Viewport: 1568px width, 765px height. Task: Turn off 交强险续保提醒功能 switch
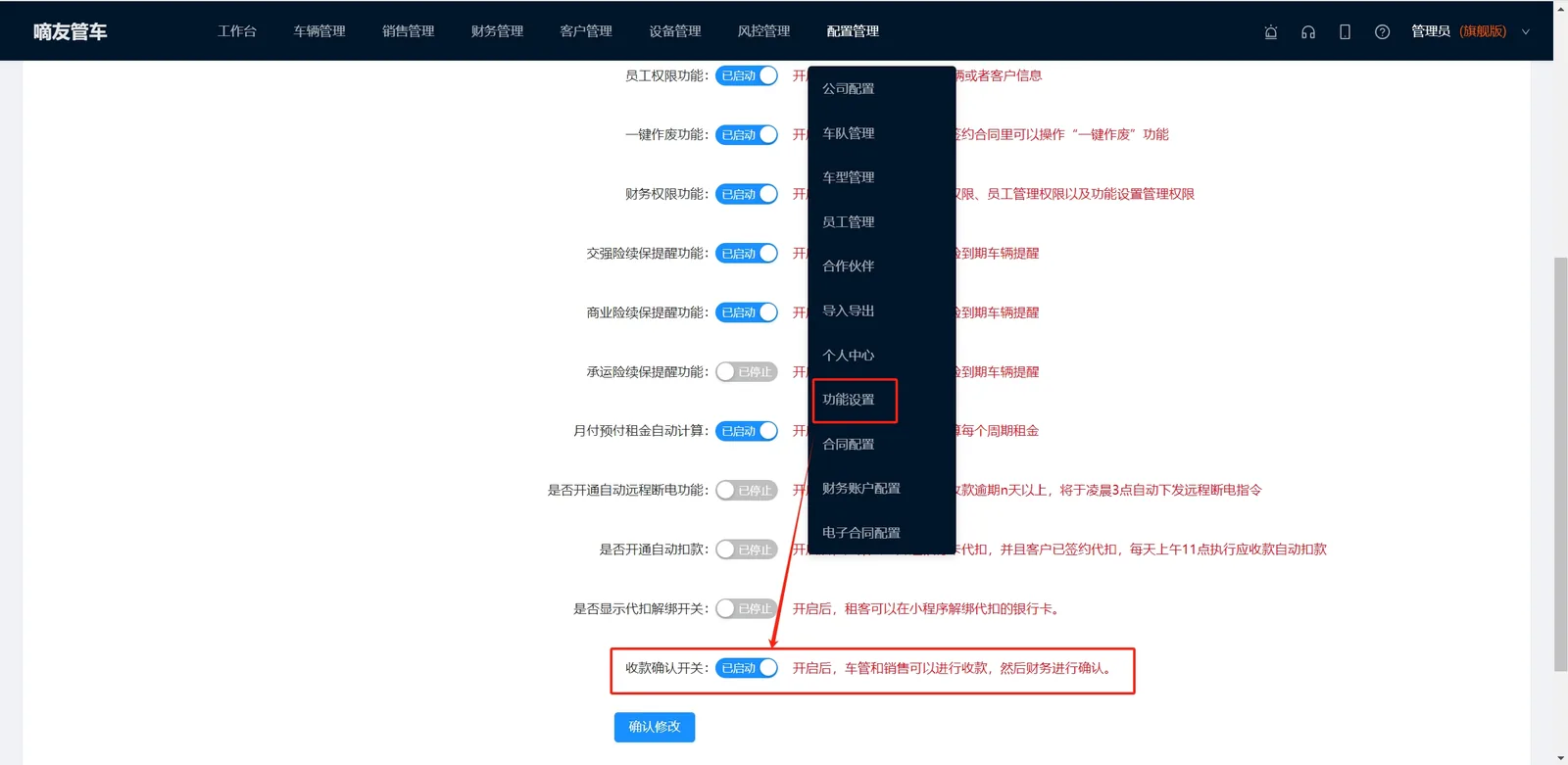747,254
